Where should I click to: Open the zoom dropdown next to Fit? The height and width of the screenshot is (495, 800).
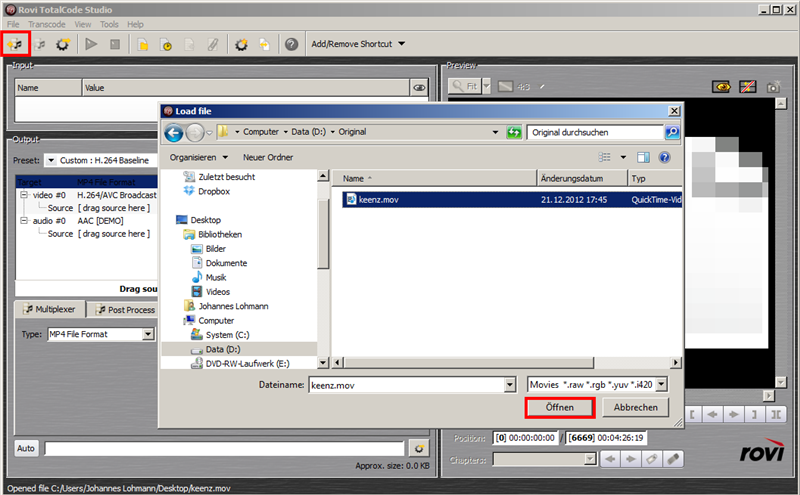click(x=486, y=86)
